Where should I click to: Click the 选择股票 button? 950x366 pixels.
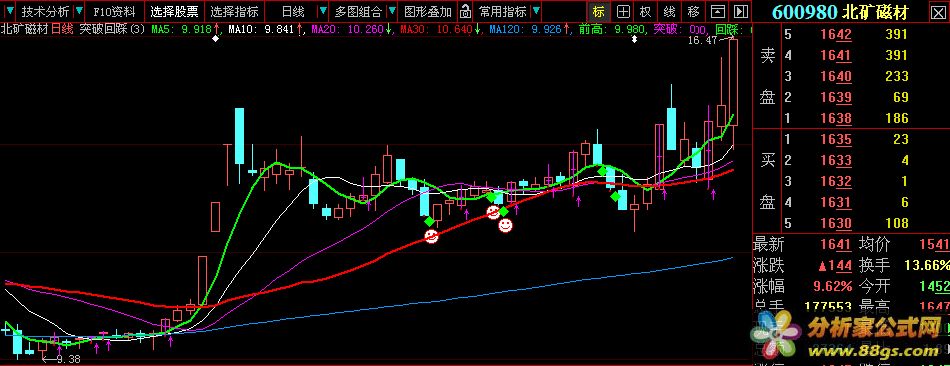(174, 11)
